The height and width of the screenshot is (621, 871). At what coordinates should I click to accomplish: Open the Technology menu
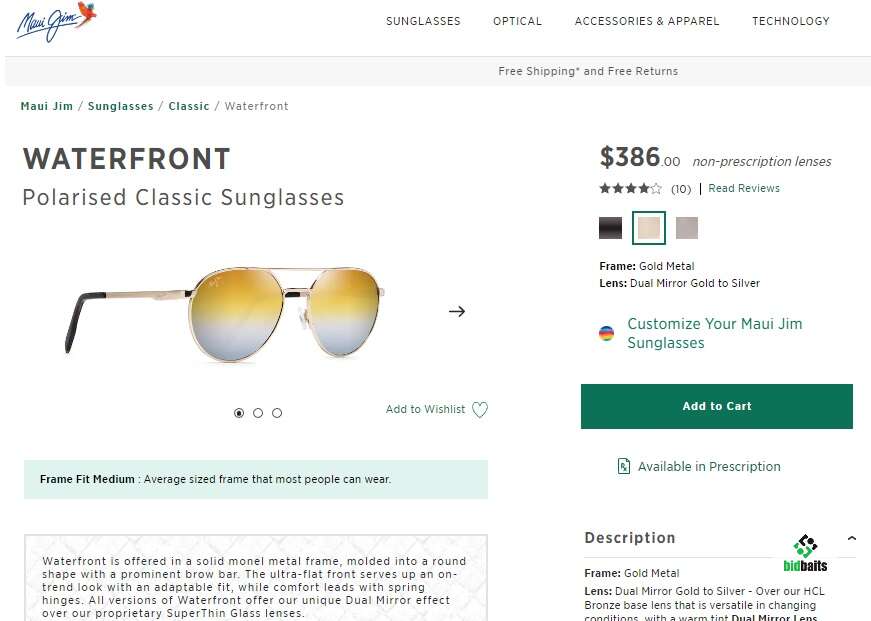790,21
